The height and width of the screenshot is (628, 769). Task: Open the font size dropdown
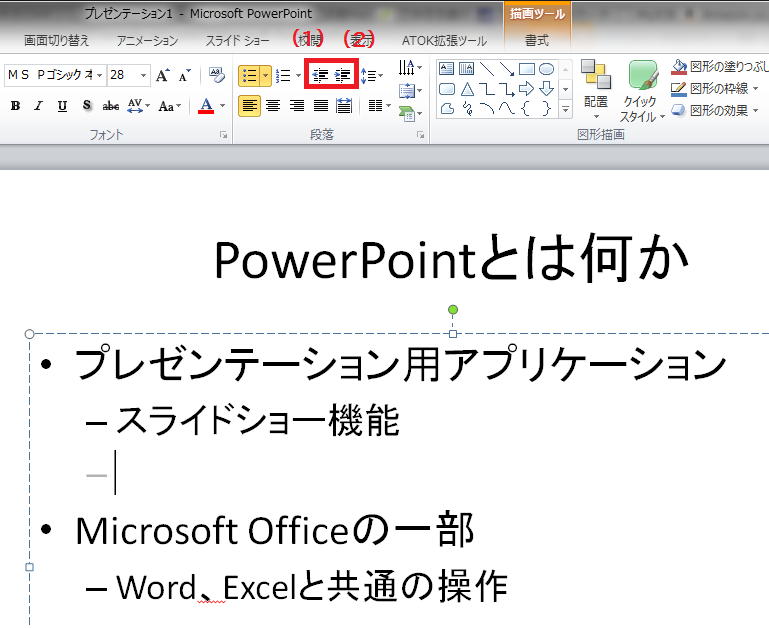[x=143, y=76]
